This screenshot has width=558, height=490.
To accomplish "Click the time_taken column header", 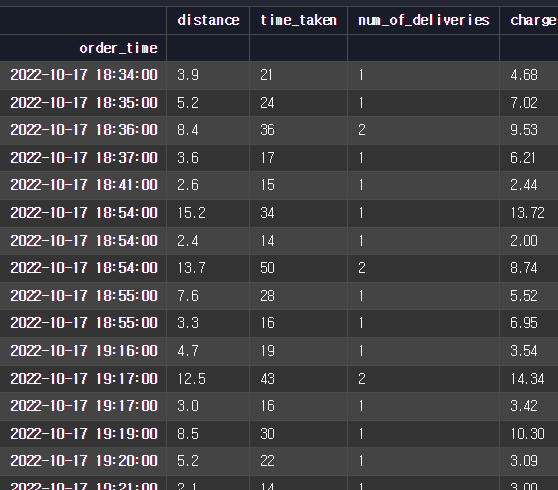I will (299, 20).
